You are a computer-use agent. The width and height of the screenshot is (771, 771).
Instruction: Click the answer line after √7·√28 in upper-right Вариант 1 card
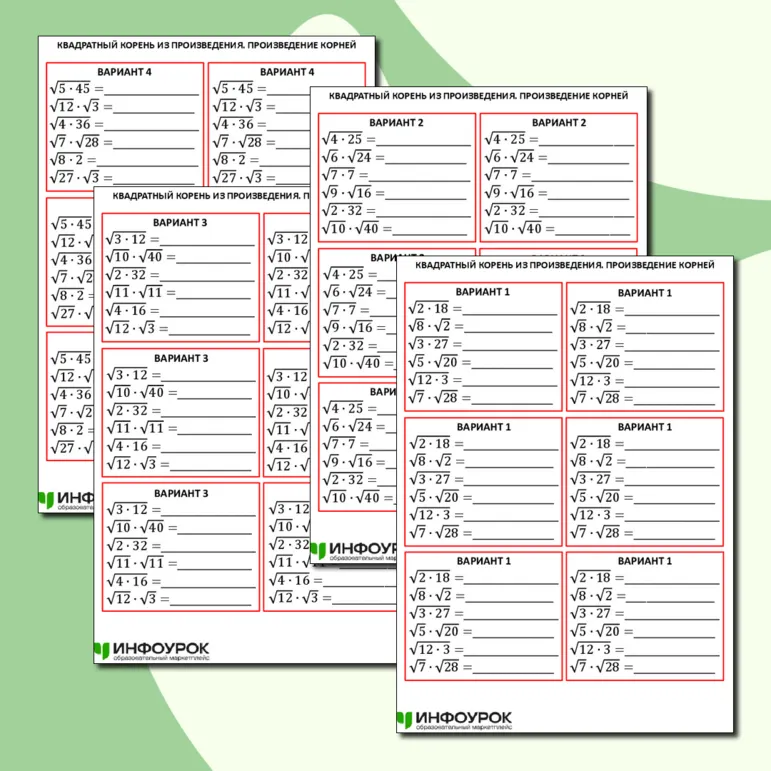674,404
